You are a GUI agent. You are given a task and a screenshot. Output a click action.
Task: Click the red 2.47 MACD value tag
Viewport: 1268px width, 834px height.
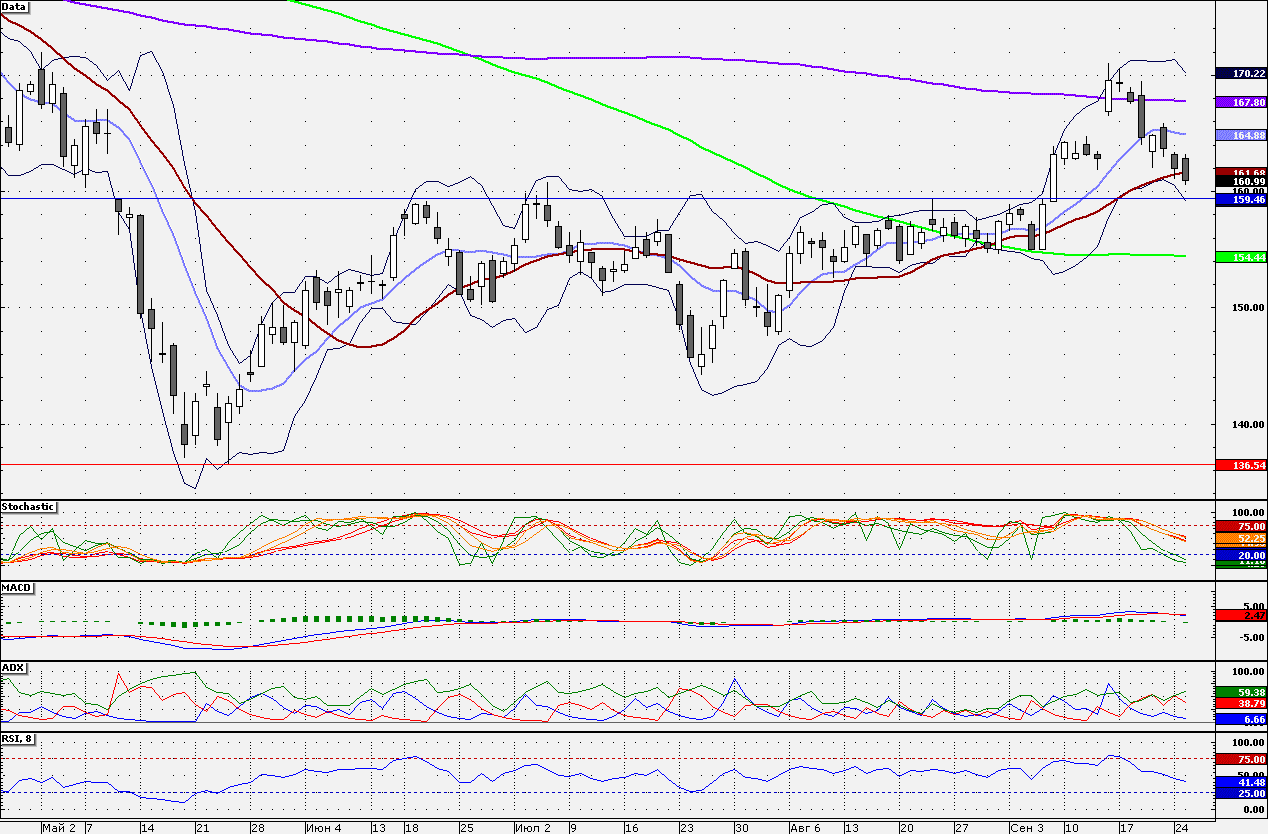(1240, 616)
